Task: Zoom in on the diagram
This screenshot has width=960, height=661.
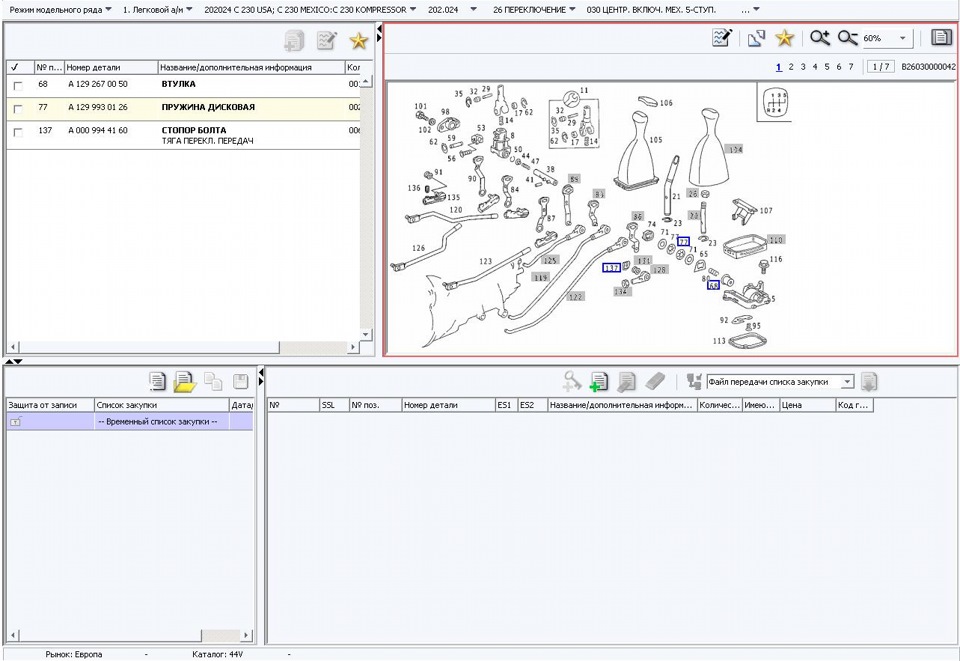Action: coord(819,38)
